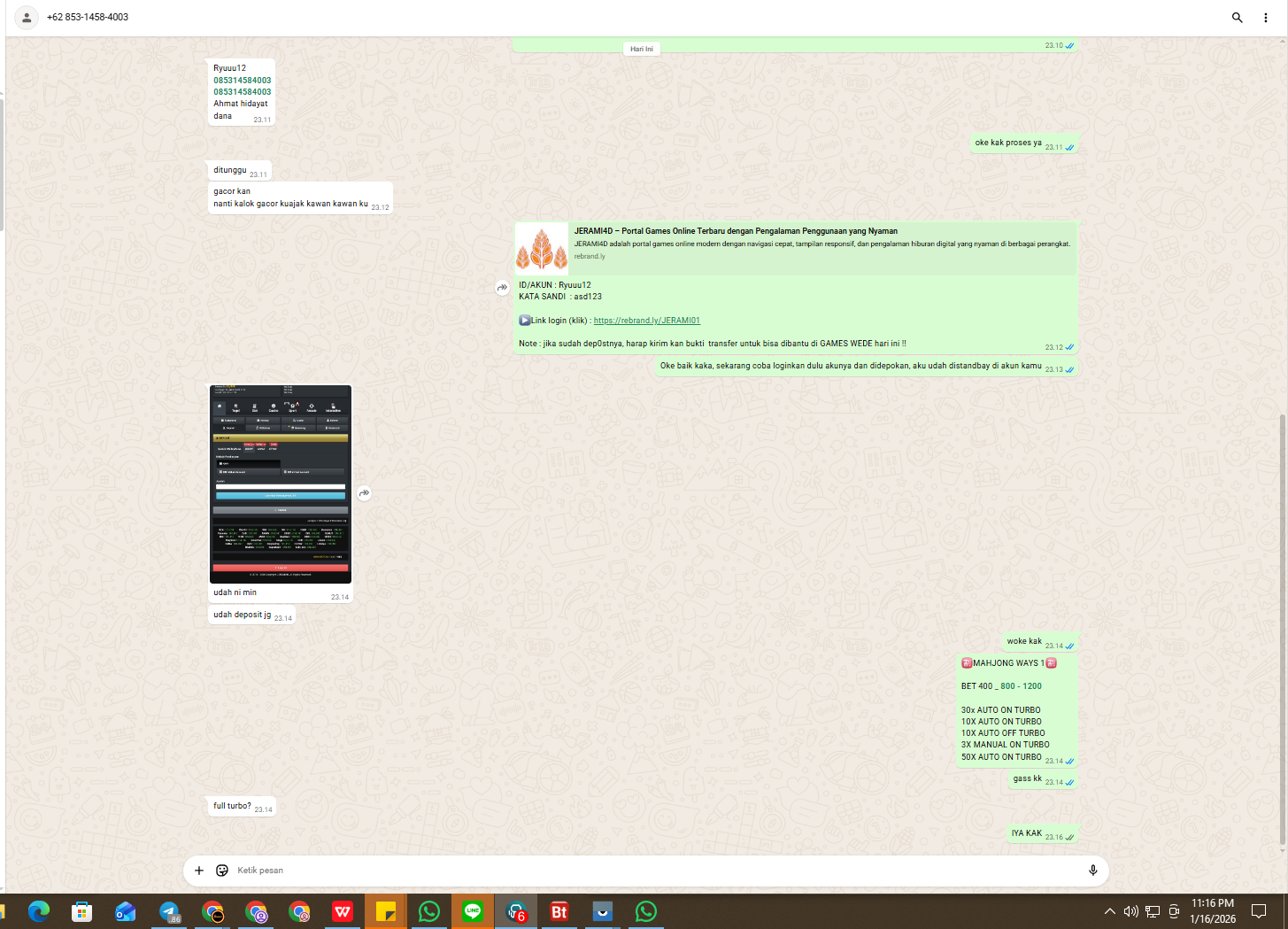Viewport: 1288px width, 929px height.
Task: Open the volume control in the tray
Action: 1130,911
